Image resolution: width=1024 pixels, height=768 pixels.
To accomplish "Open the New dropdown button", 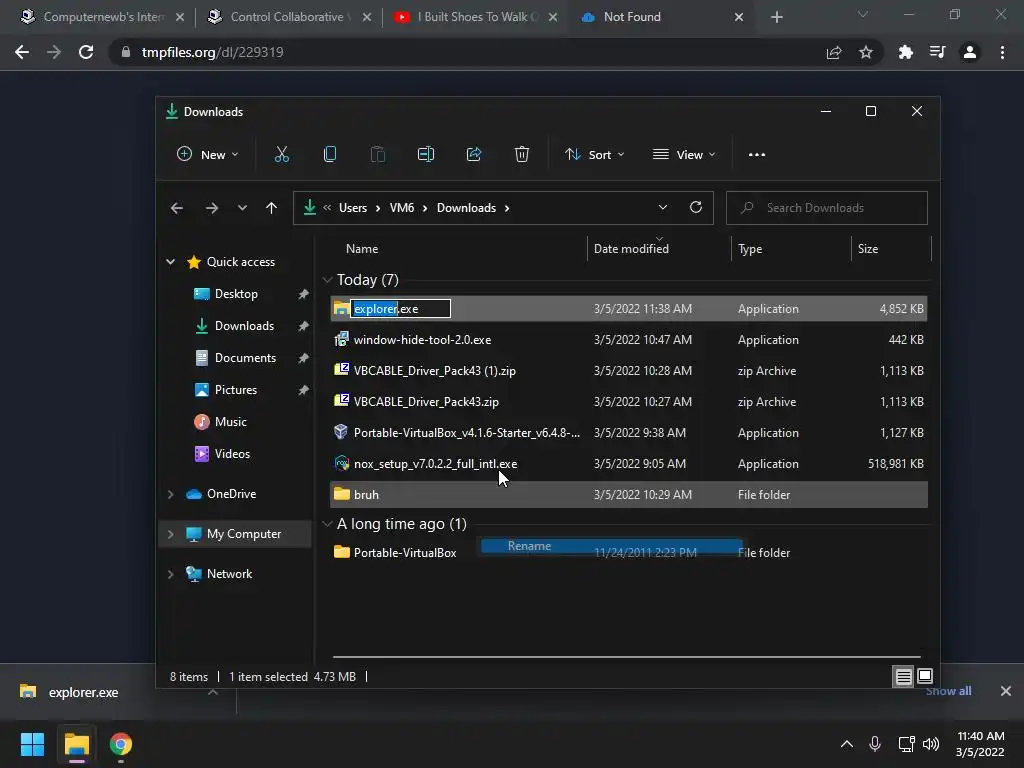I will (x=208, y=155).
